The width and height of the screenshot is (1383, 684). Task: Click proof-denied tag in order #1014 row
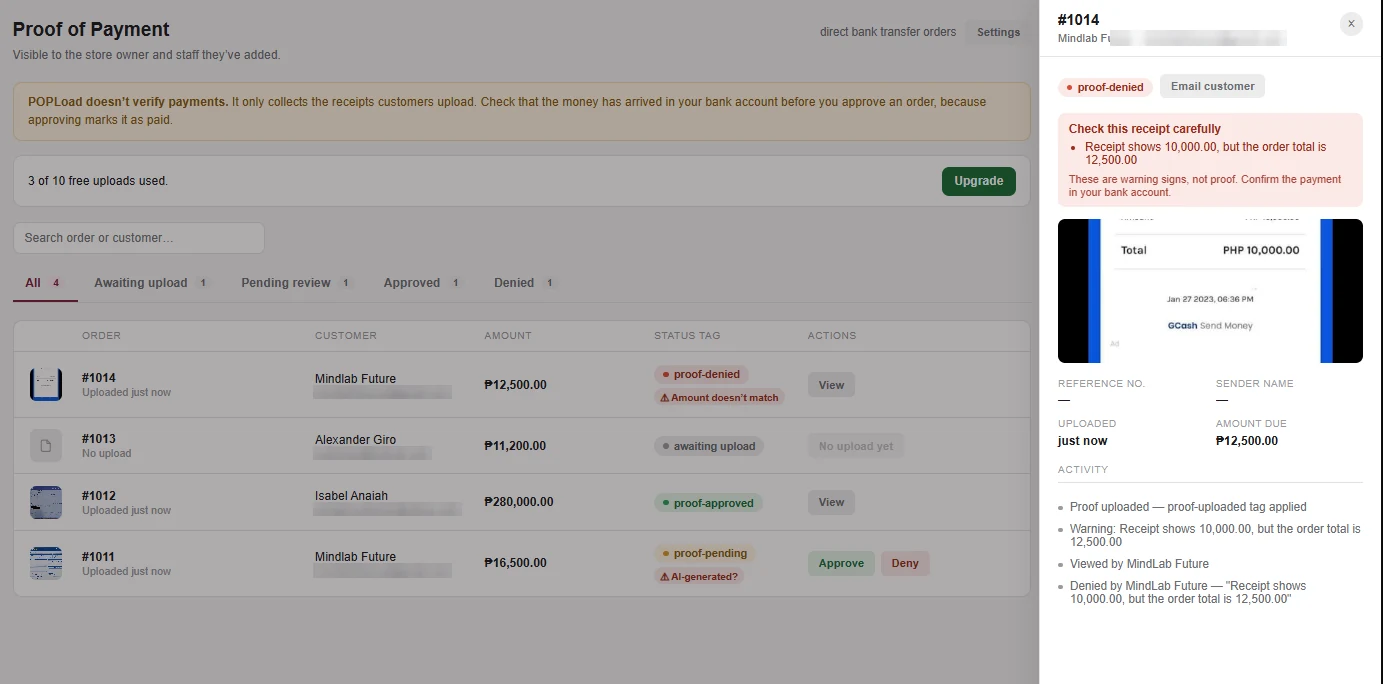701,374
